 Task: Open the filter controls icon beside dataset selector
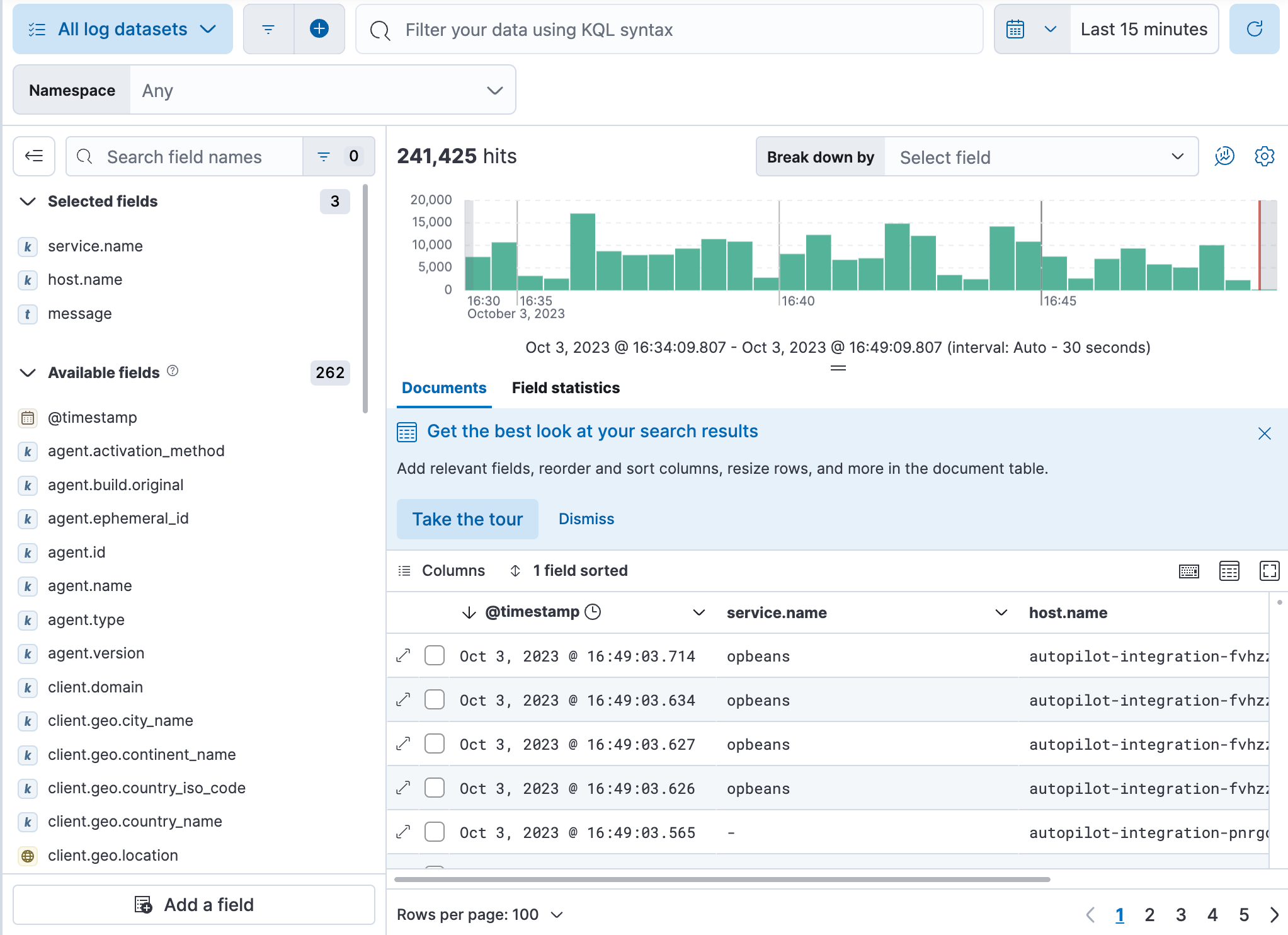269,28
